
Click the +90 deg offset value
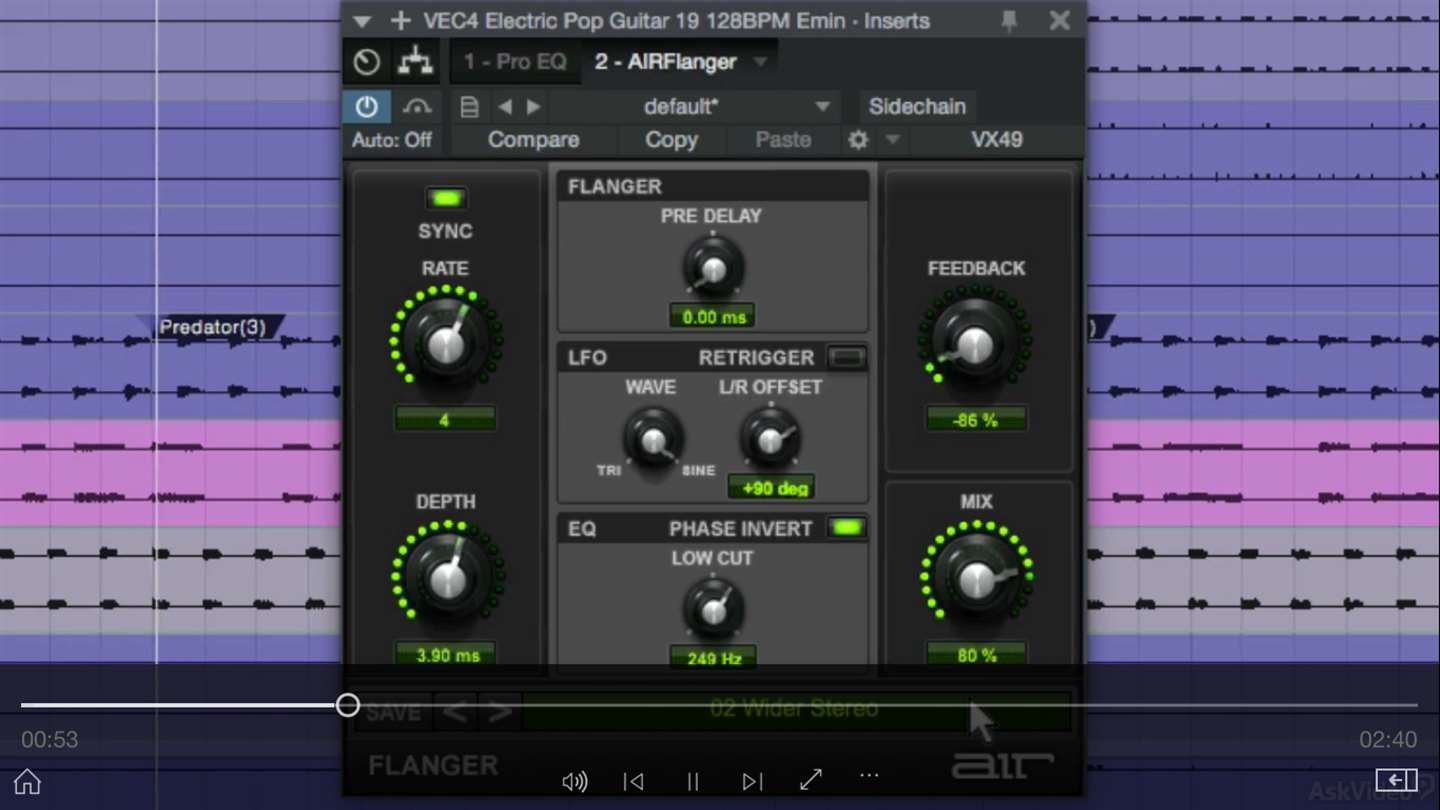[x=771, y=488]
